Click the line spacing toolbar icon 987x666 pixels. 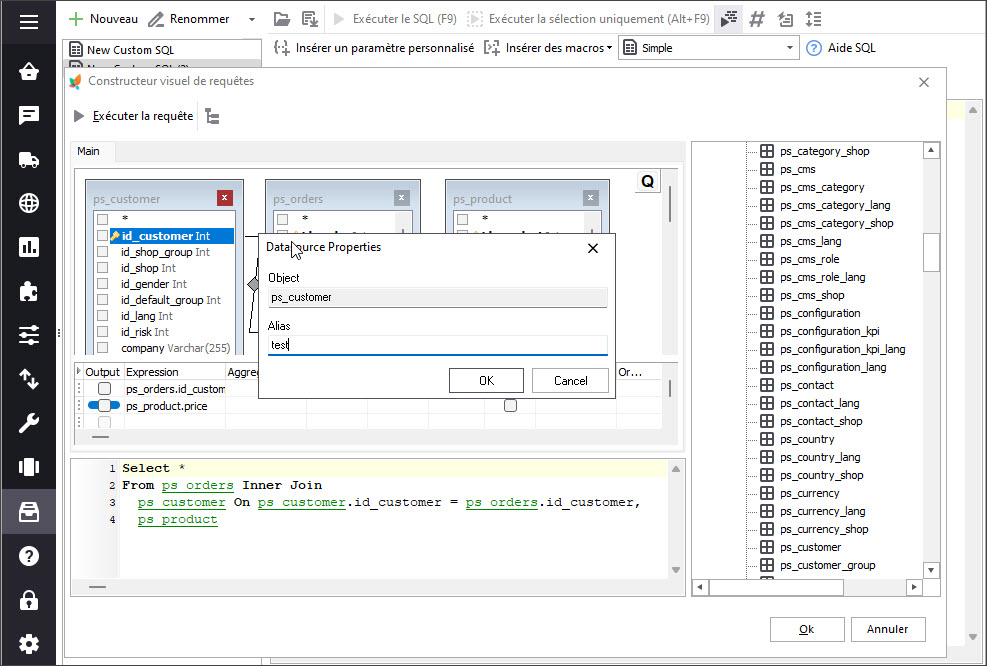click(813, 19)
